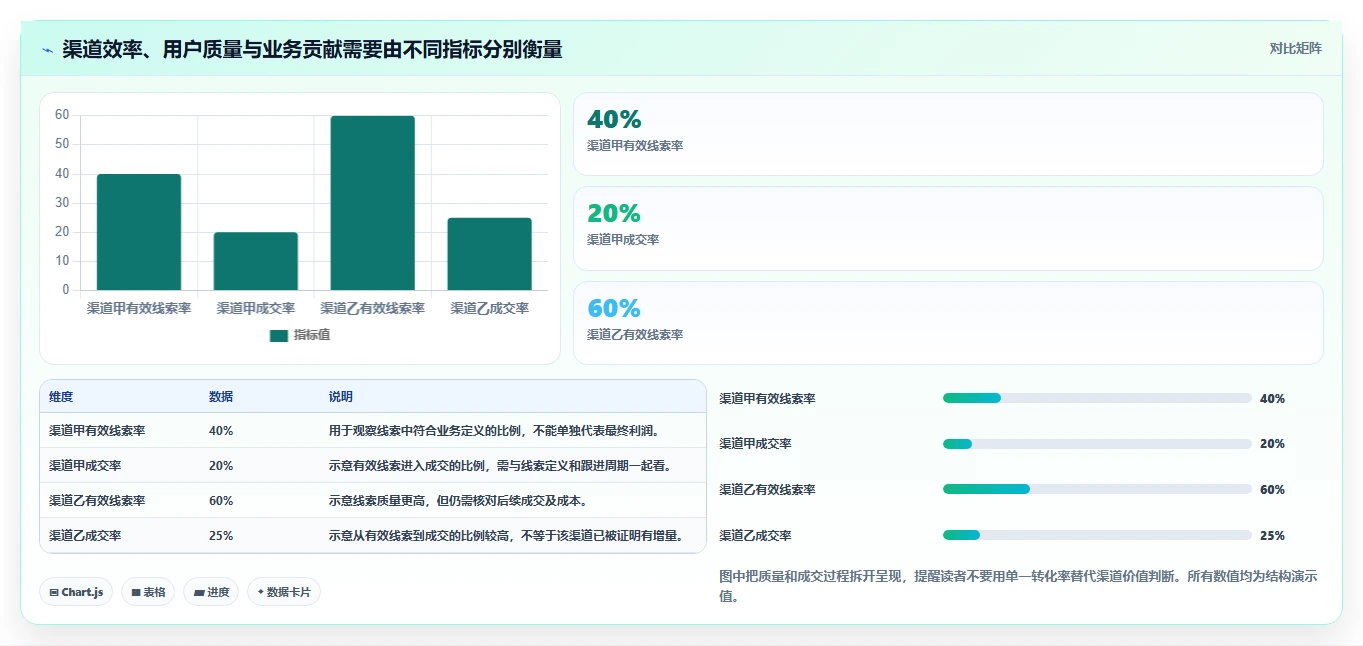Screen dimensions: 1363x646
Task: Click the 渠道乙有效线索率 bar in the chart
Action: (x=373, y=203)
